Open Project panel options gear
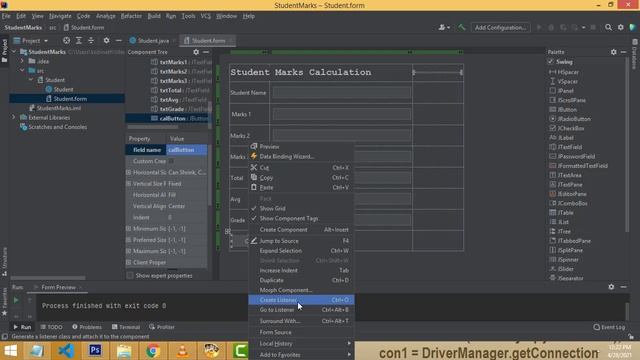Image resolution: width=640 pixels, height=360 pixels. 106,40
